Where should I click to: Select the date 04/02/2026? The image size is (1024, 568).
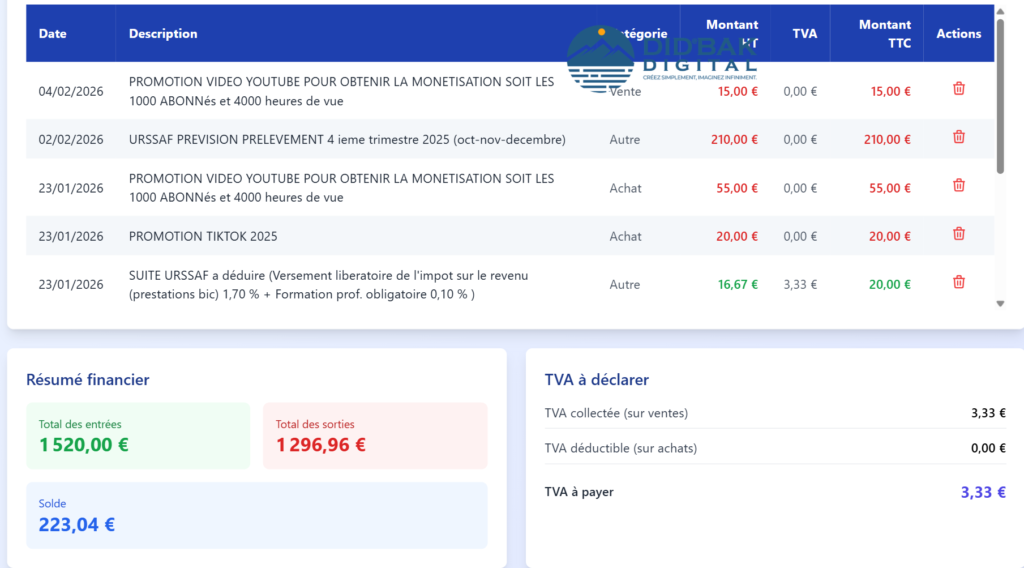click(x=71, y=91)
